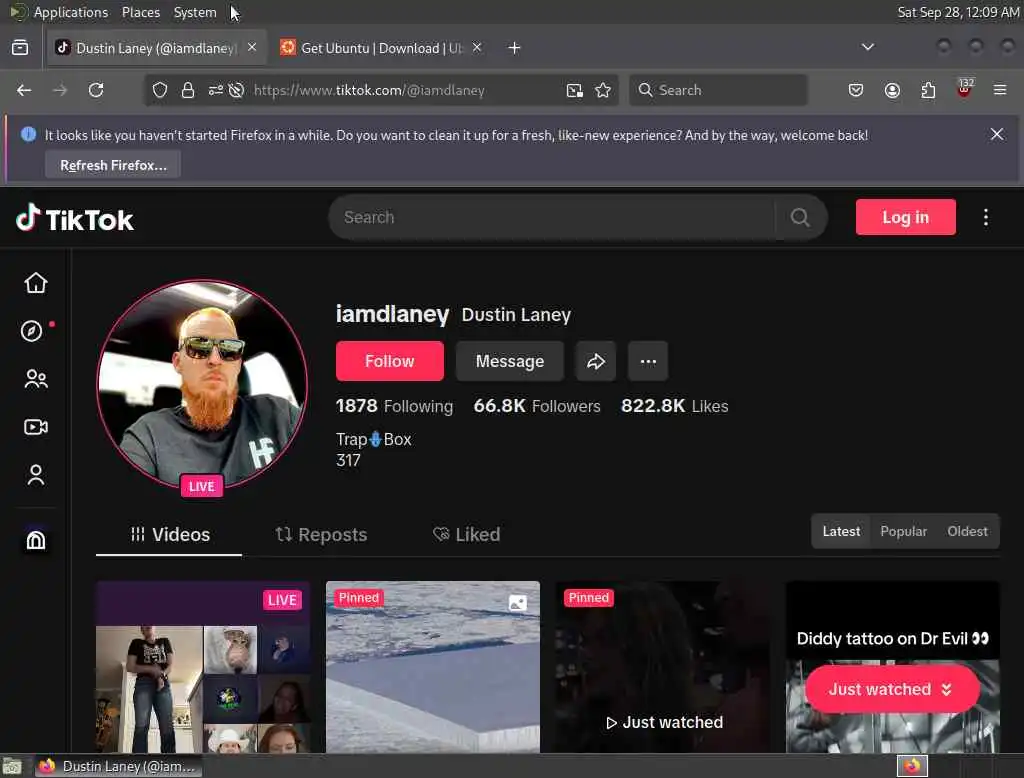Open the LIVE profile avatar

[202, 383]
